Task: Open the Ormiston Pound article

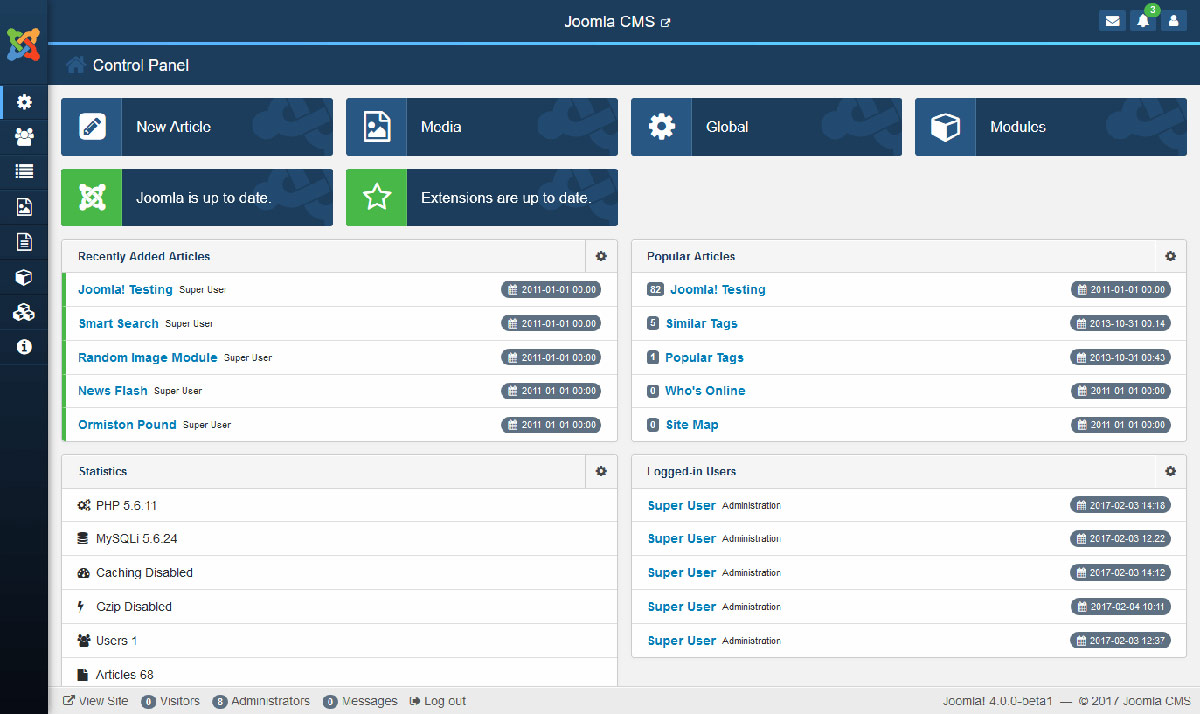Action: pos(127,425)
